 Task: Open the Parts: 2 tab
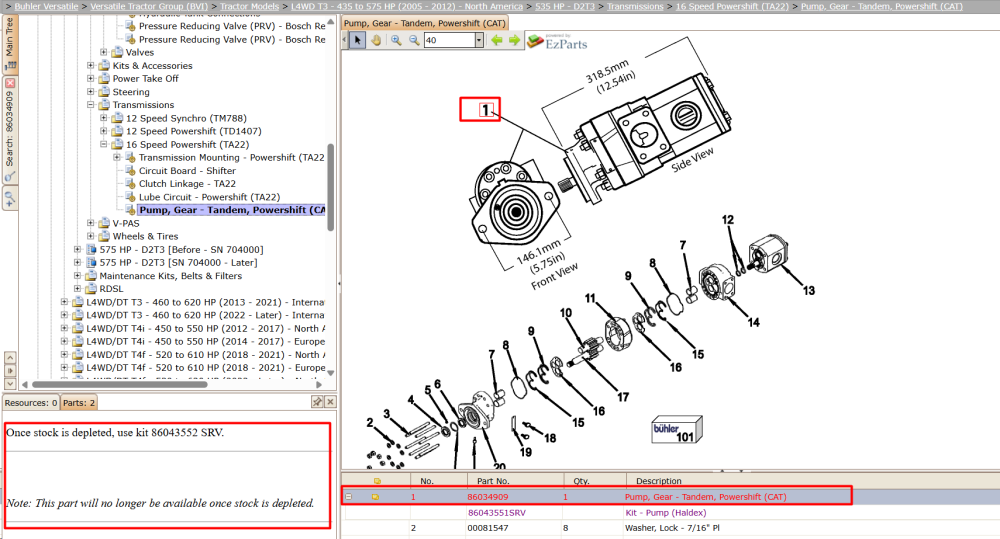point(79,402)
